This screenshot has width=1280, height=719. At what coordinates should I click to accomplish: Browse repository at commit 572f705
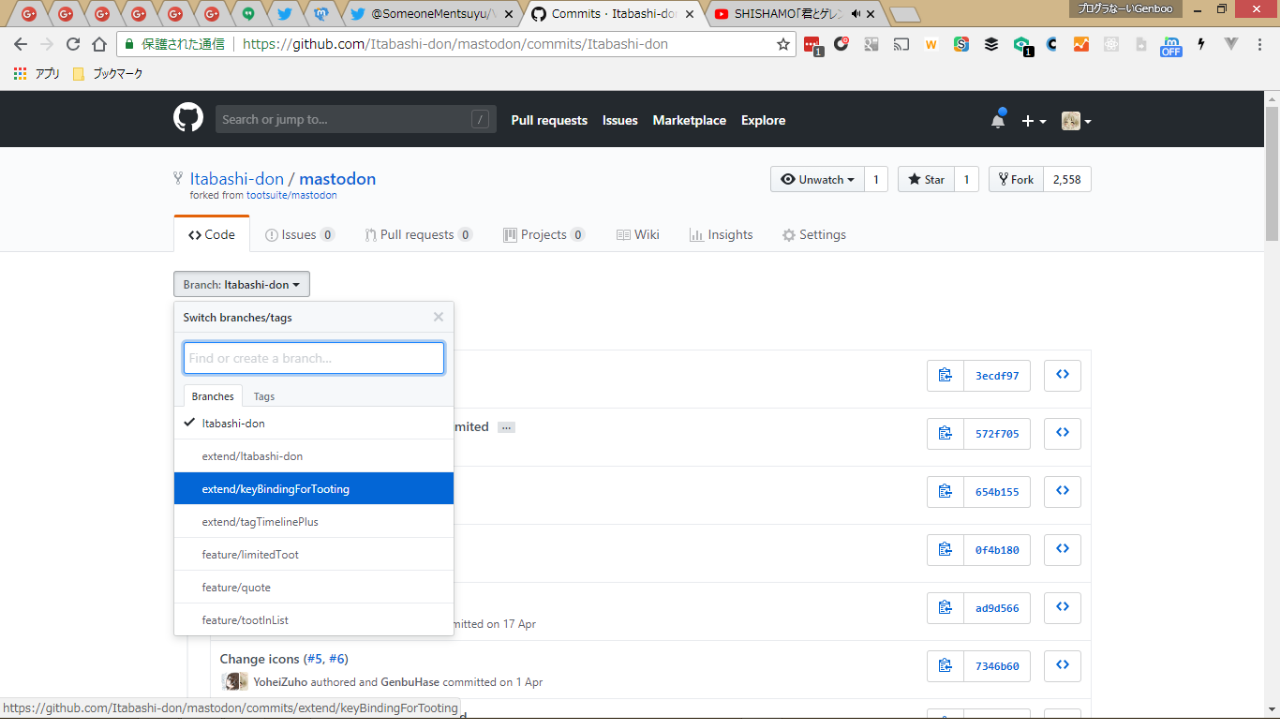pyautogui.click(x=1062, y=433)
